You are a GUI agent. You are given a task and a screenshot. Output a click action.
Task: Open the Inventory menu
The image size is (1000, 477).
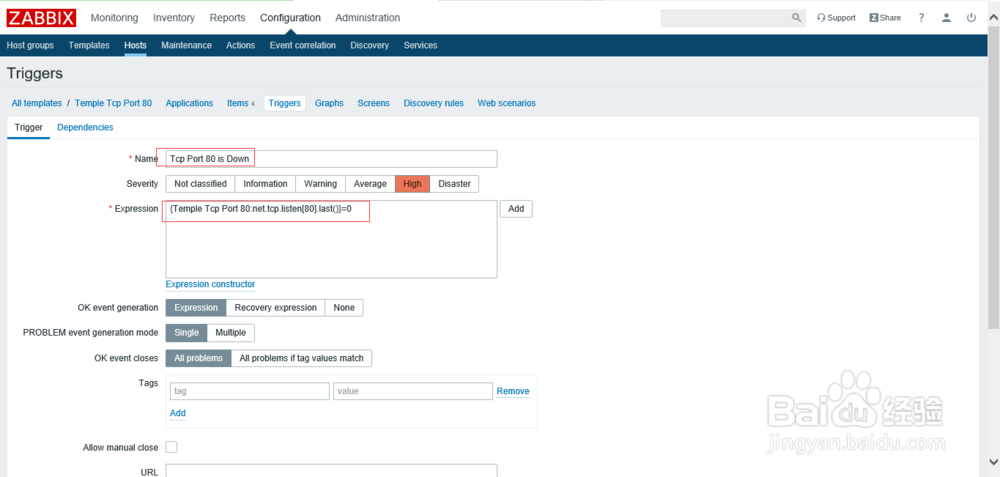tap(174, 18)
